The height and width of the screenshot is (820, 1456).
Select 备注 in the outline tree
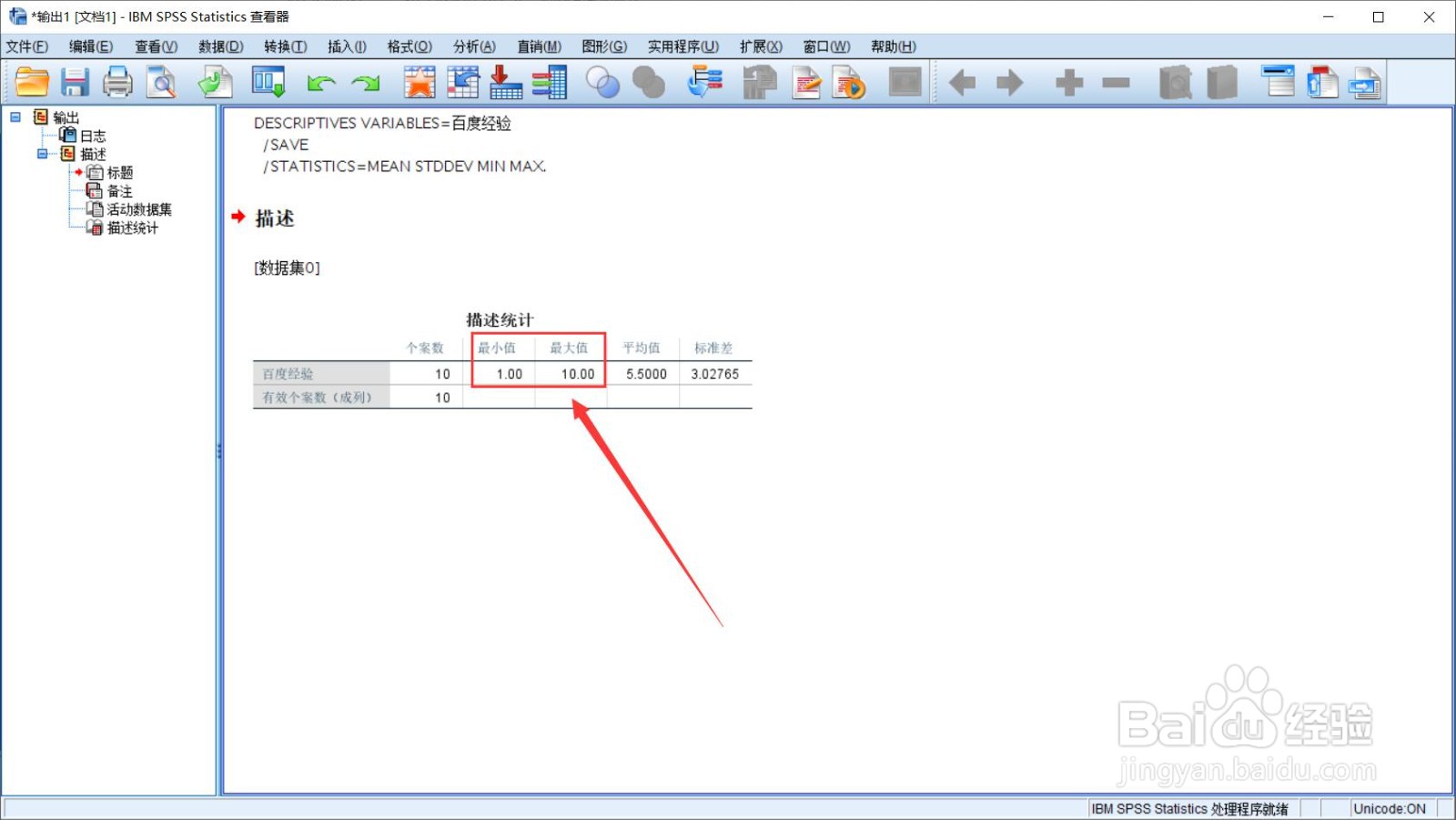tap(120, 191)
